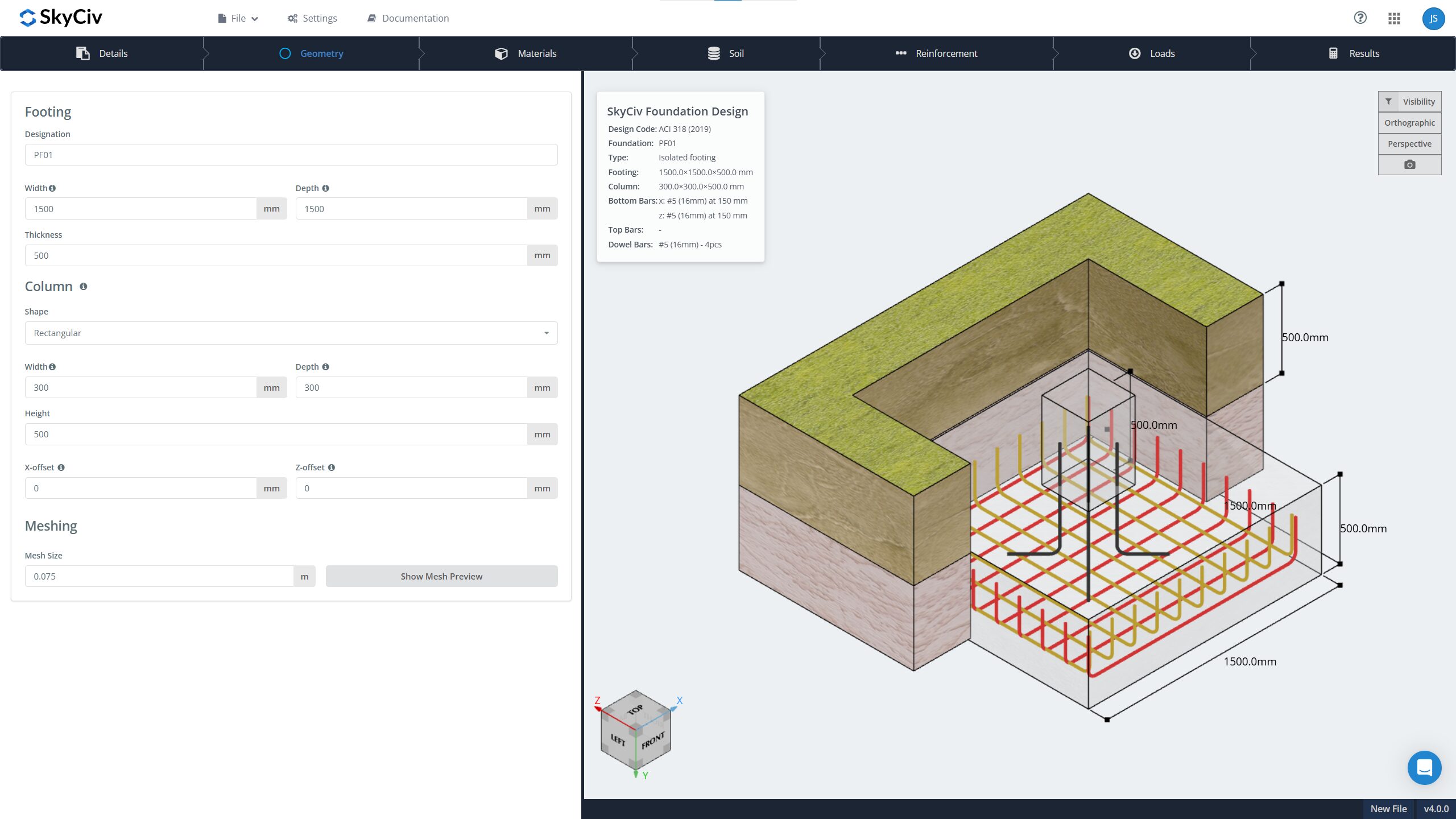Click the camera screenshot icon
This screenshot has width=1456, height=819.
1409,164
